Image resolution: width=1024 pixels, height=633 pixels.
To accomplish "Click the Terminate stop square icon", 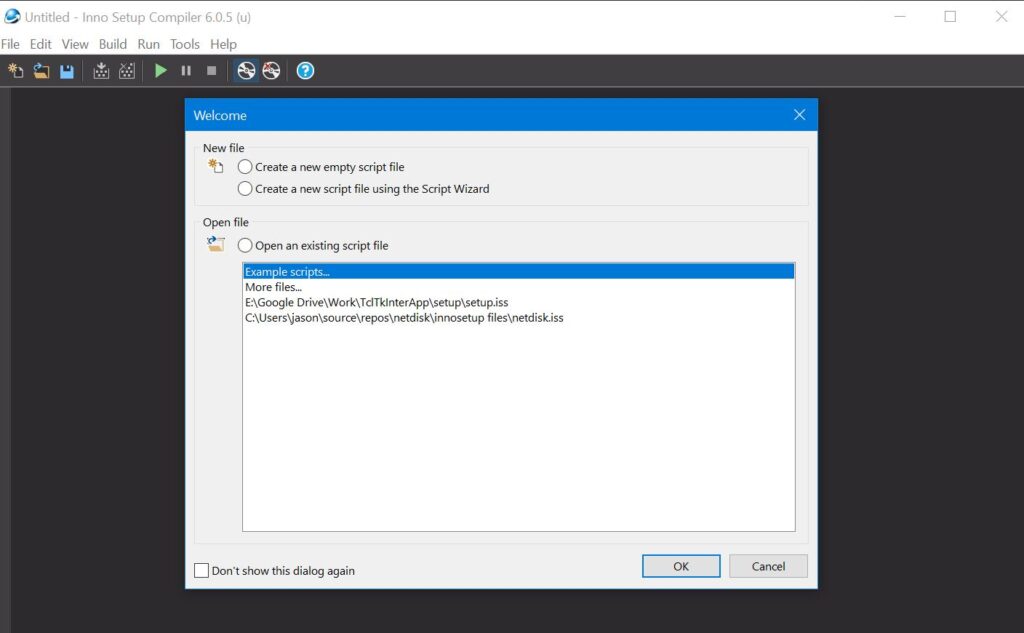I will click(x=211, y=71).
